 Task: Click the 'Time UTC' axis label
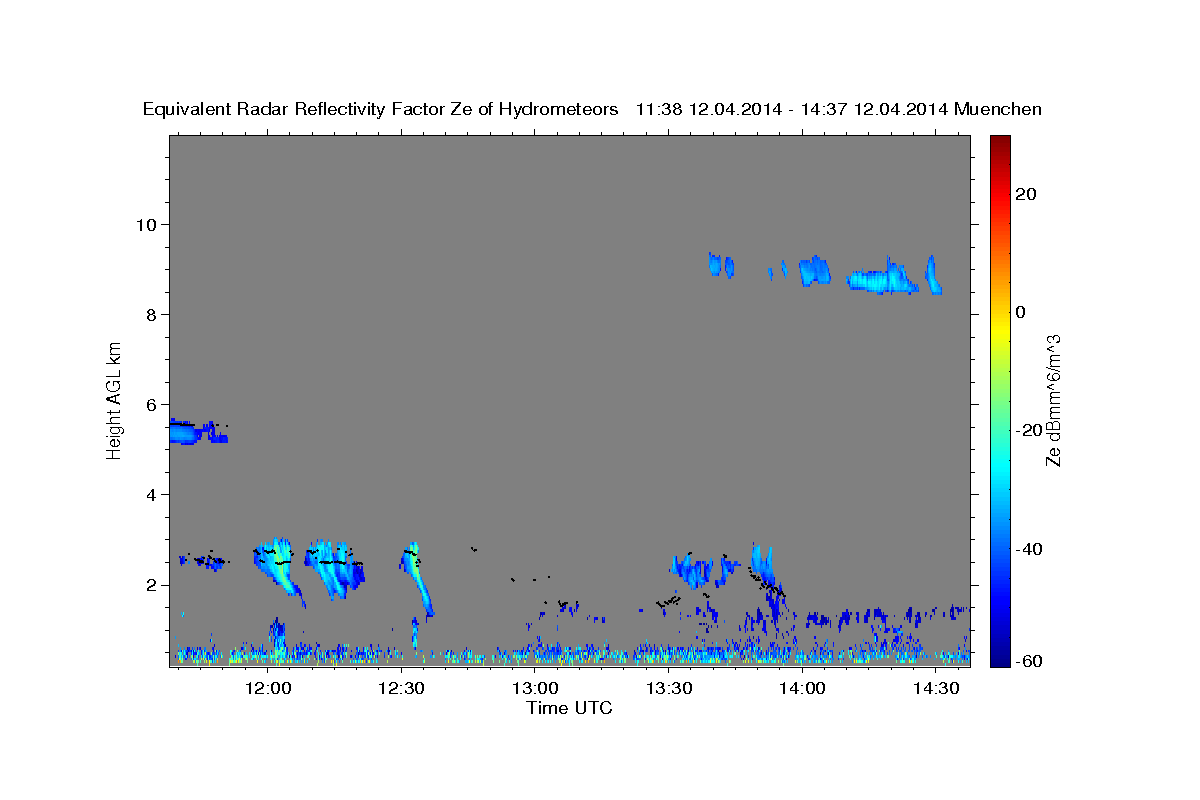569,708
